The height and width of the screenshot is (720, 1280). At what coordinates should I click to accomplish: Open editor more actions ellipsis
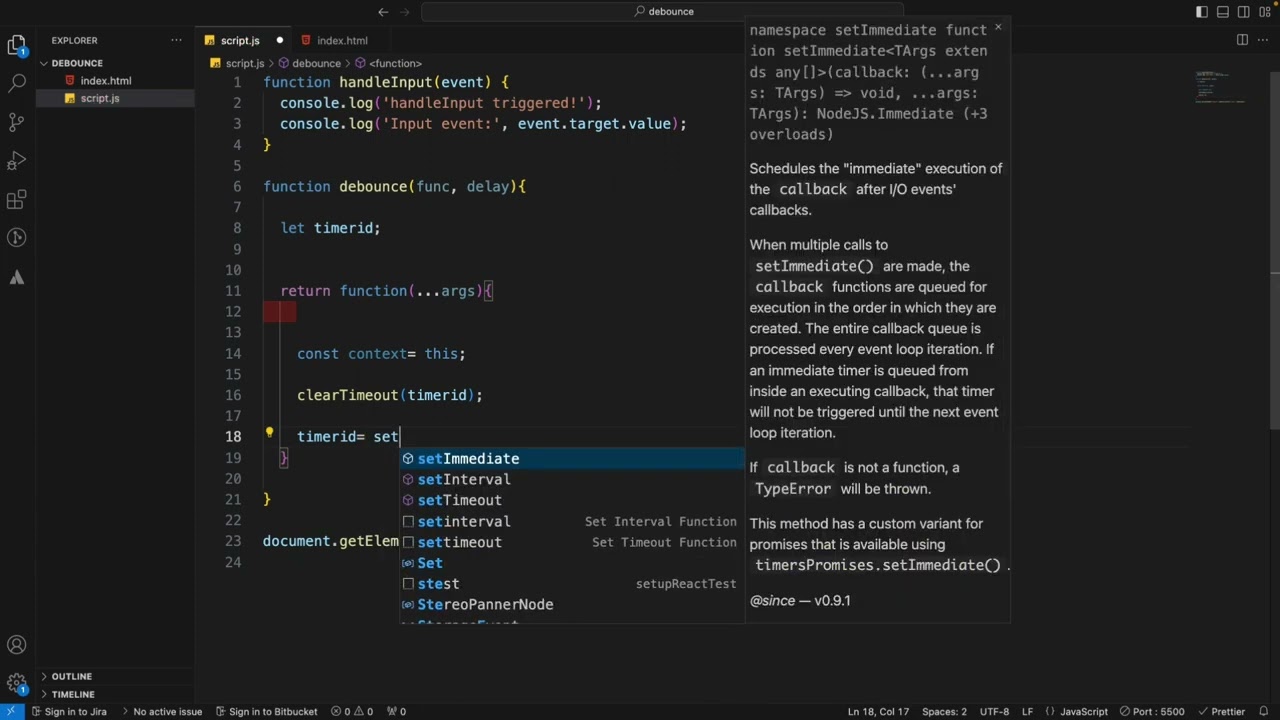tap(1263, 40)
